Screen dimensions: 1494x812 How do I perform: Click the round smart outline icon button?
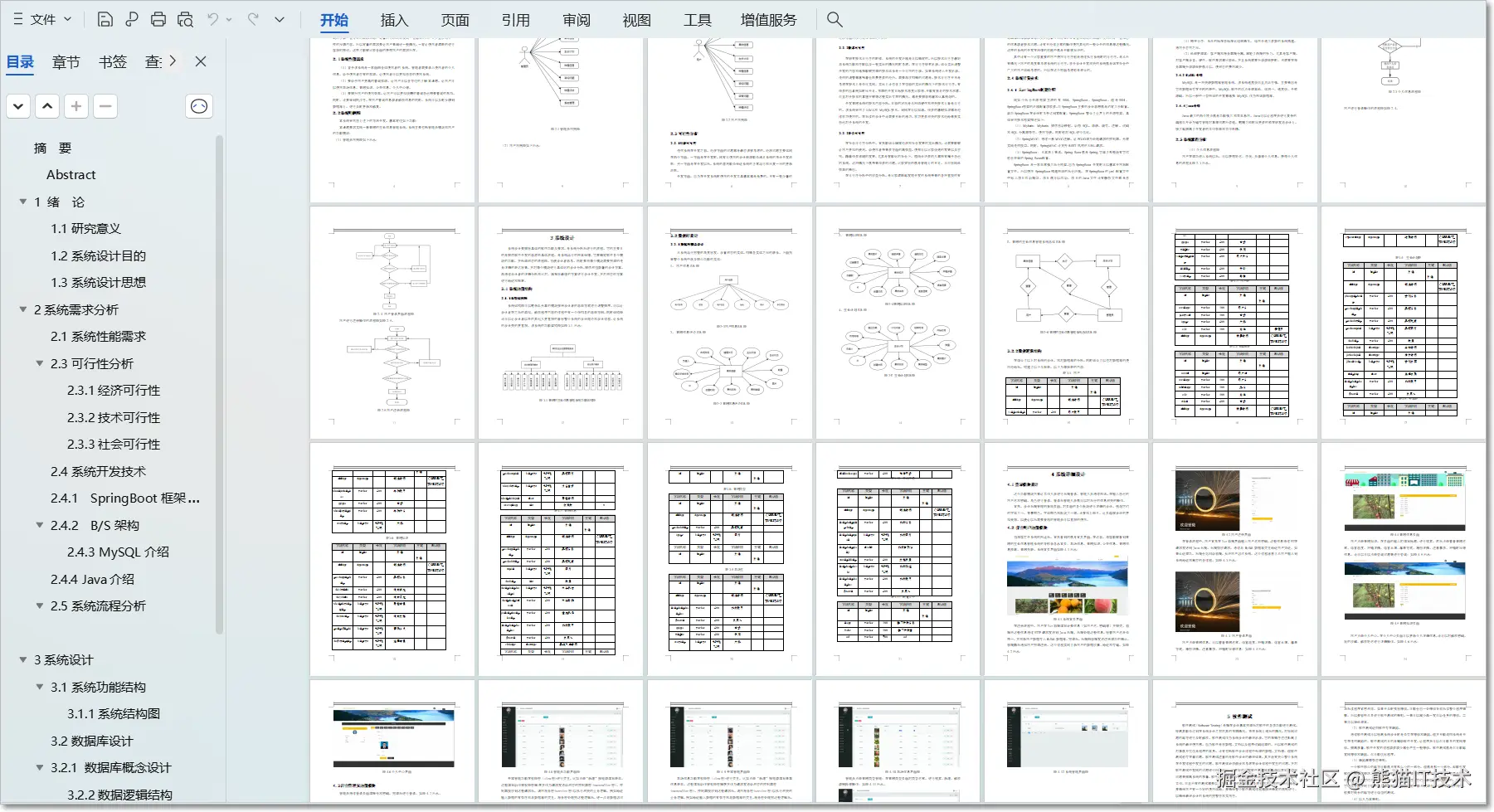point(199,106)
